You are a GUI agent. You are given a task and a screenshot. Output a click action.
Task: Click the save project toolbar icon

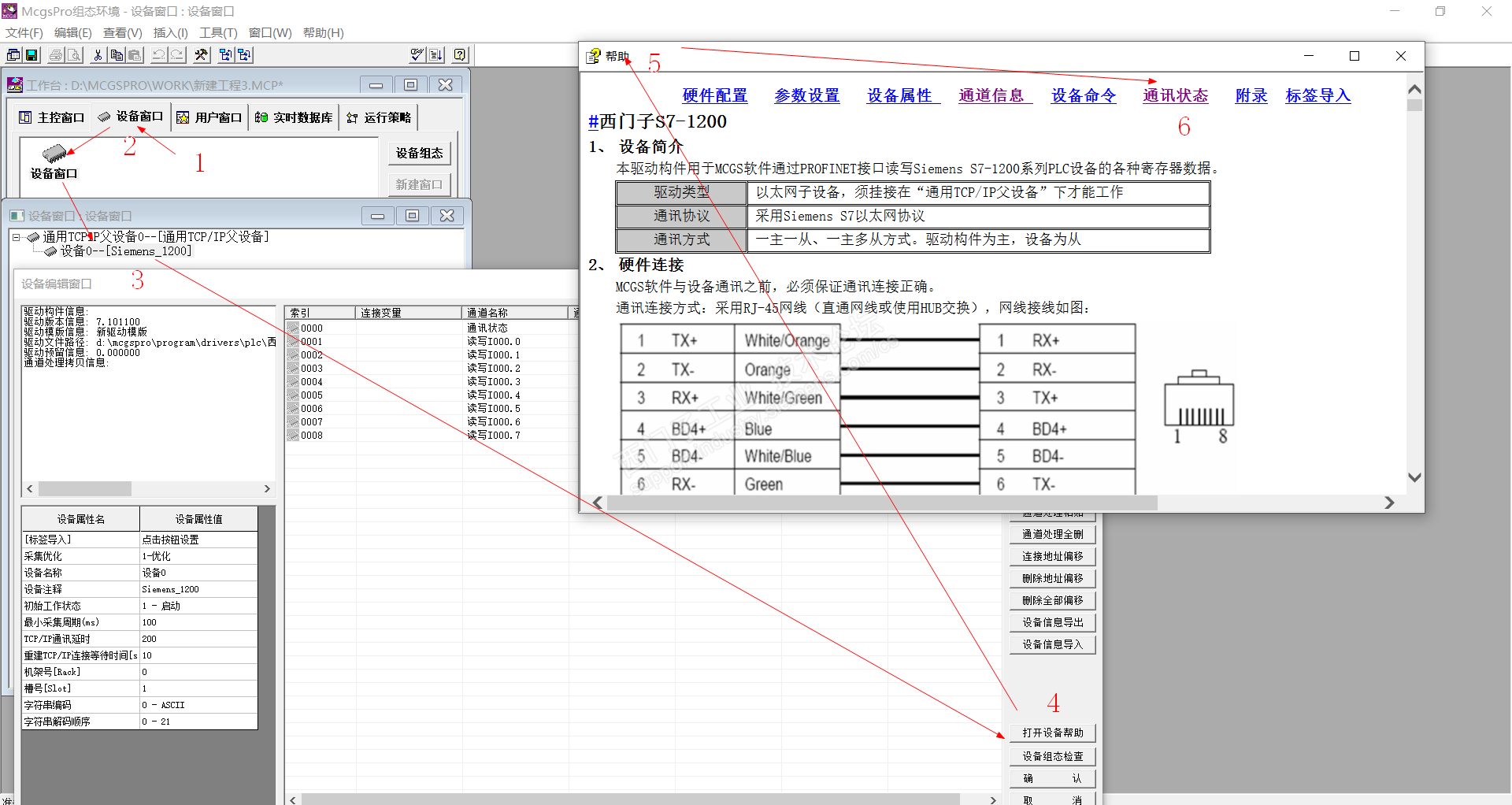click(x=31, y=54)
